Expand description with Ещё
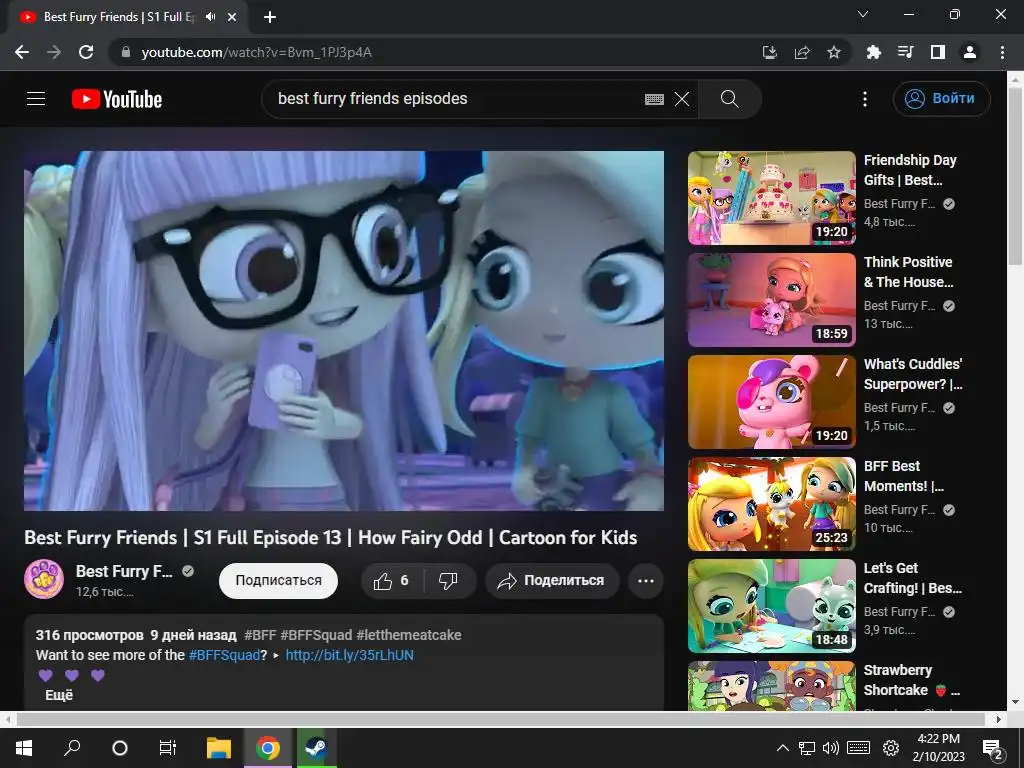 pos(59,695)
